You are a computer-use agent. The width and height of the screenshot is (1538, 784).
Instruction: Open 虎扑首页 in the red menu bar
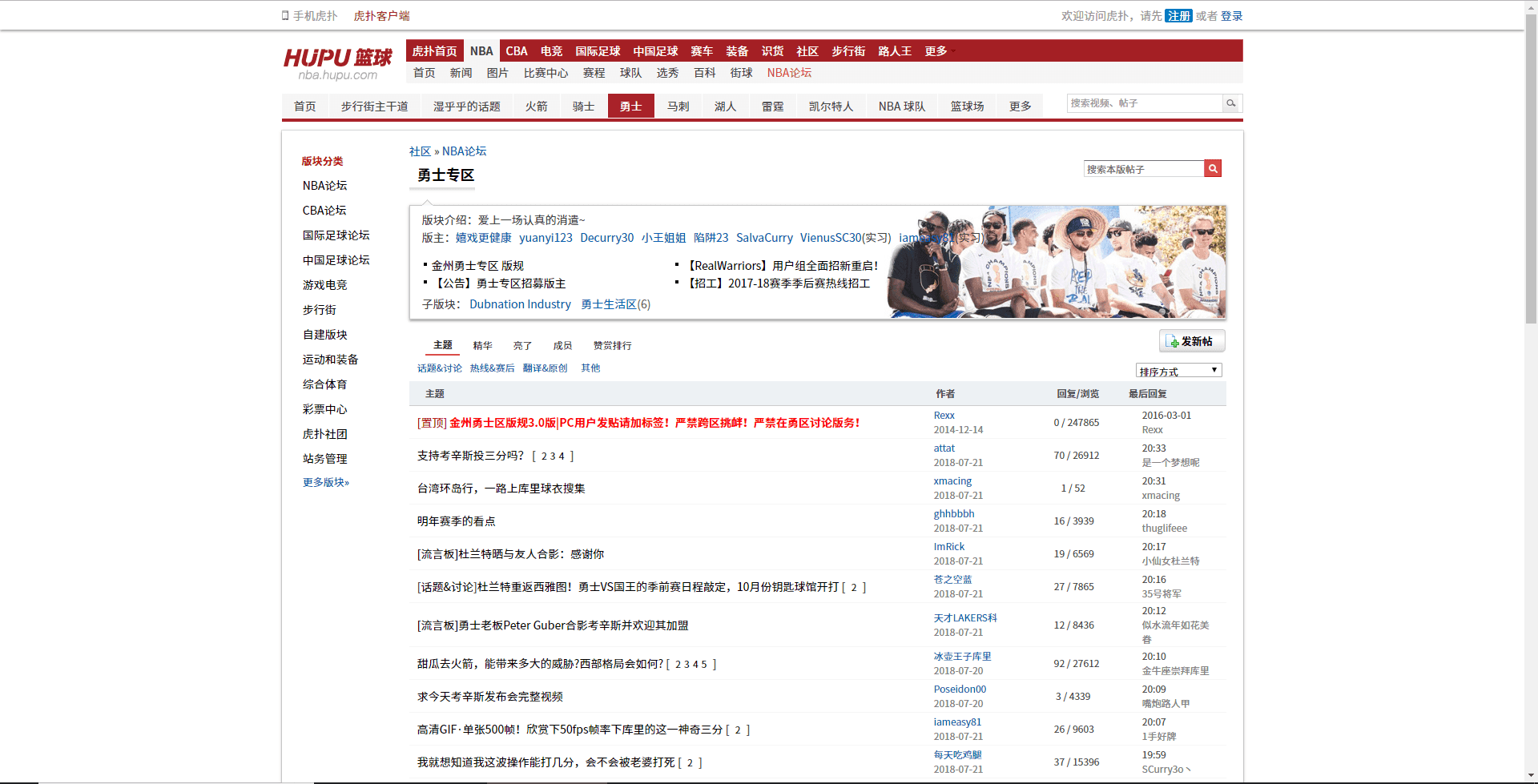pyautogui.click(x=434, y=51)
